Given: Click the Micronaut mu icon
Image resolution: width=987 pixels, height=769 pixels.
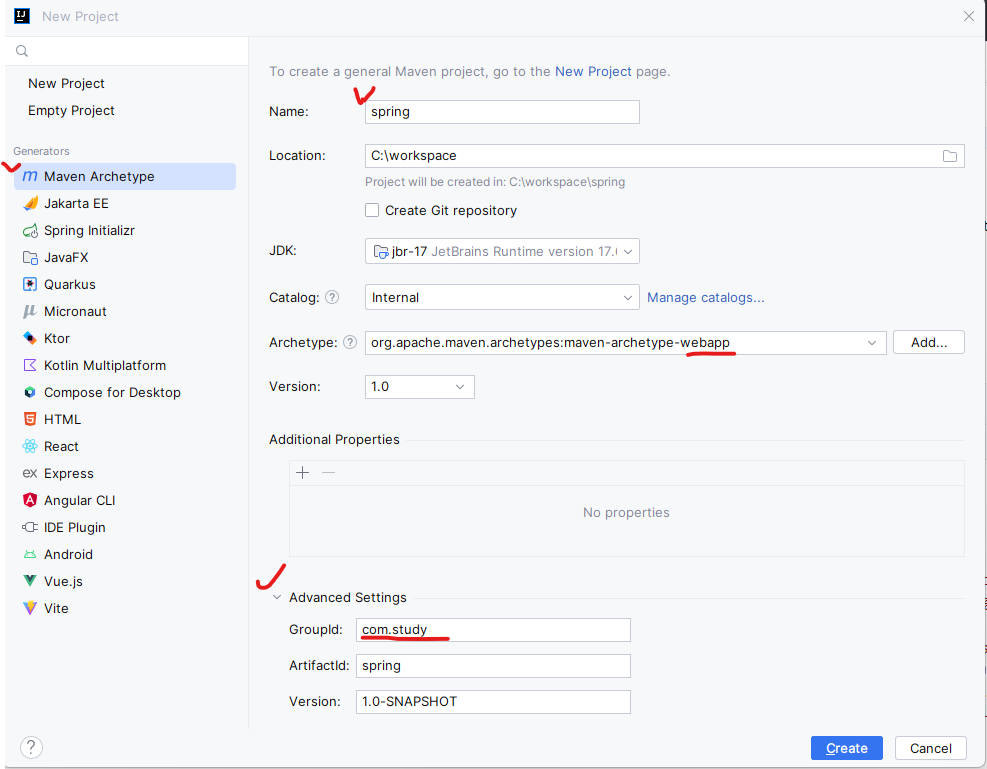Looking at the screenshot, I should (30, 312).
